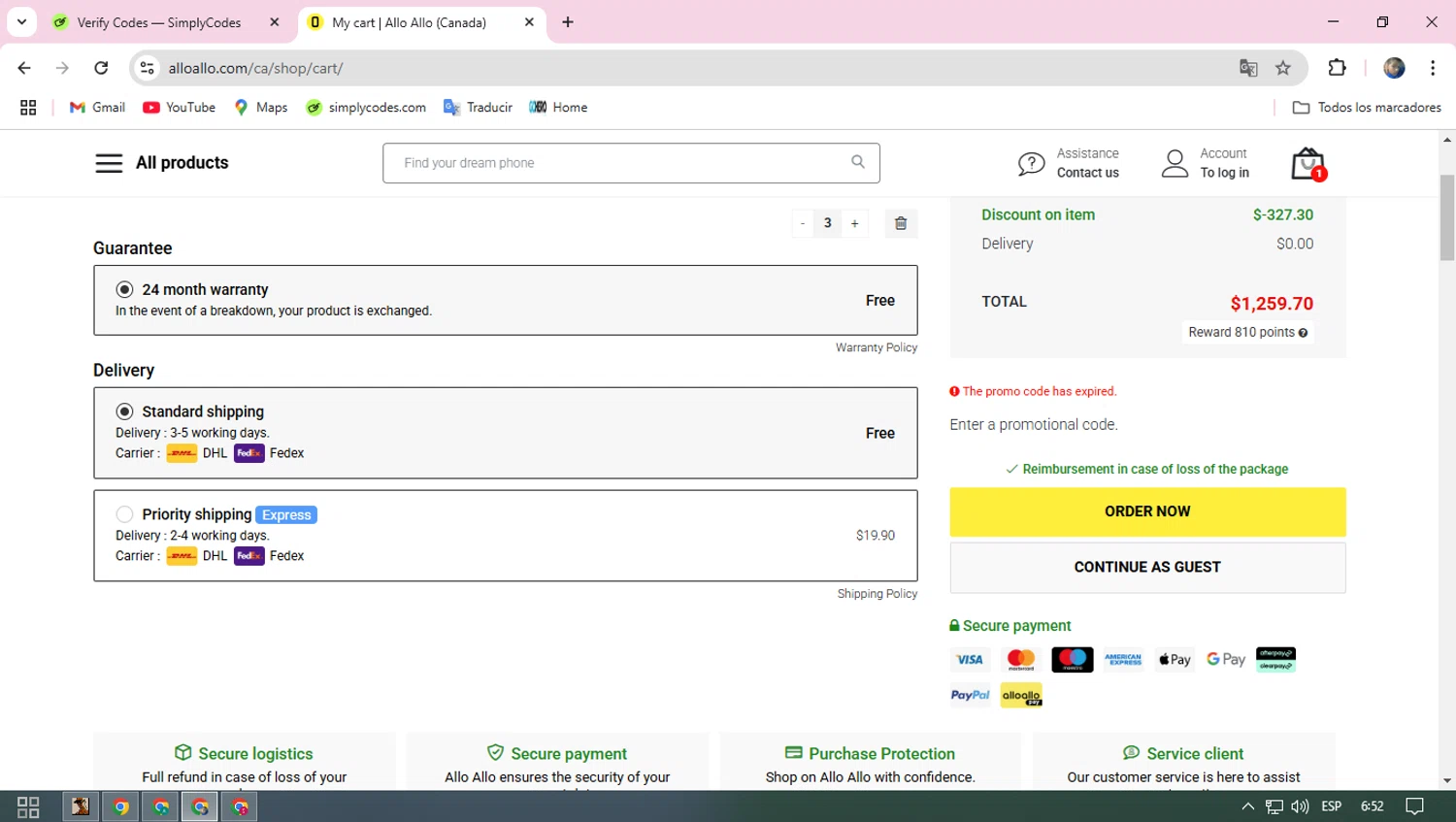Click the browser translate page icon
The width and height of the screenshot is (1456, 822).
click(1248, 68)
